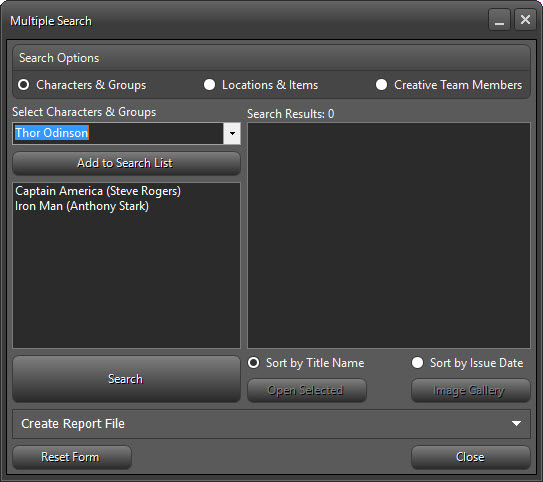Click inside the empty search results list
This screenshot has height=482, width=543.
[x=389, y=235]
